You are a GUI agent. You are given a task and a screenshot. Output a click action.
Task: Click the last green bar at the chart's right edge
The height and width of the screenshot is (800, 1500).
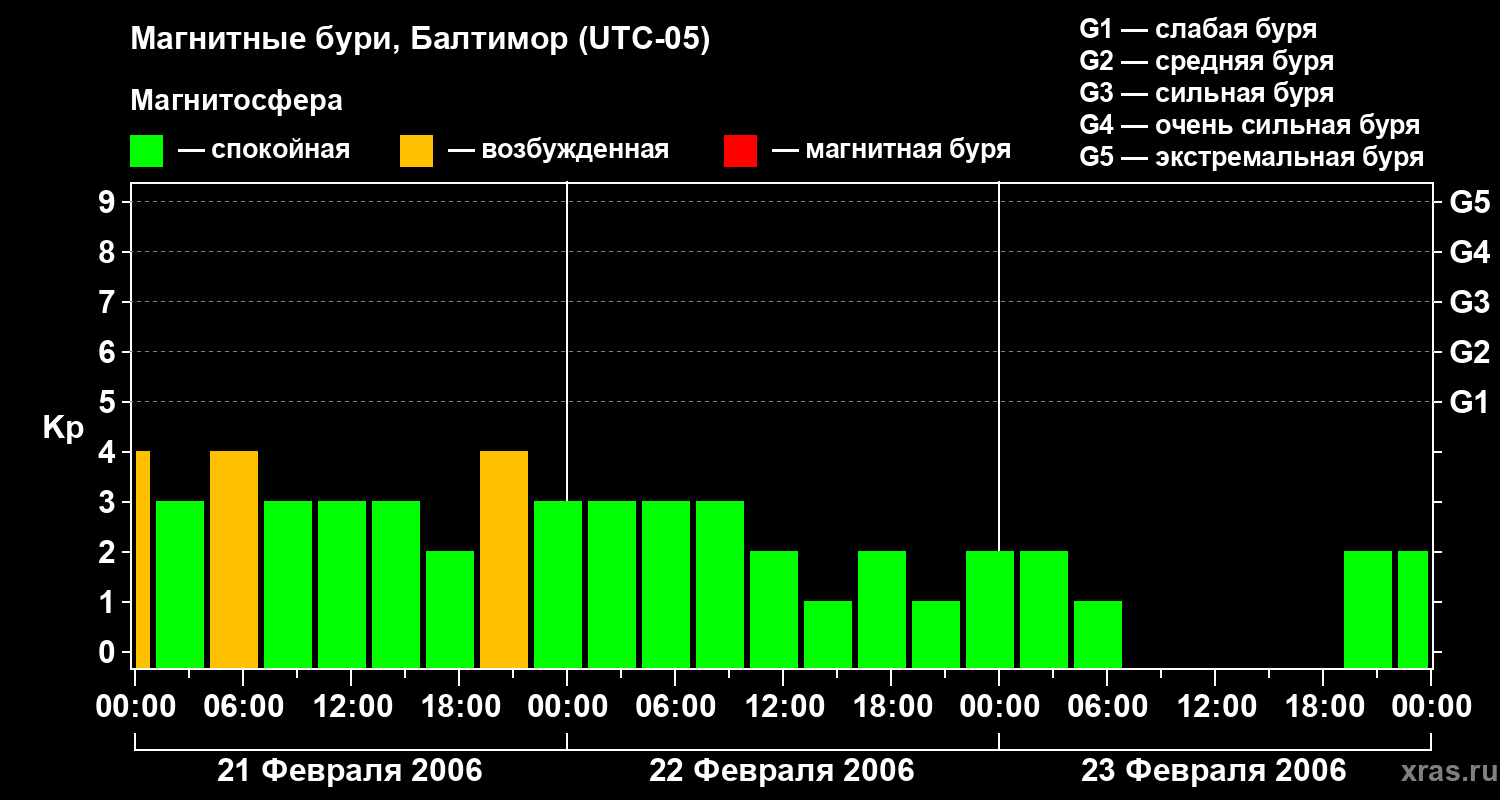pos(1412,609)
